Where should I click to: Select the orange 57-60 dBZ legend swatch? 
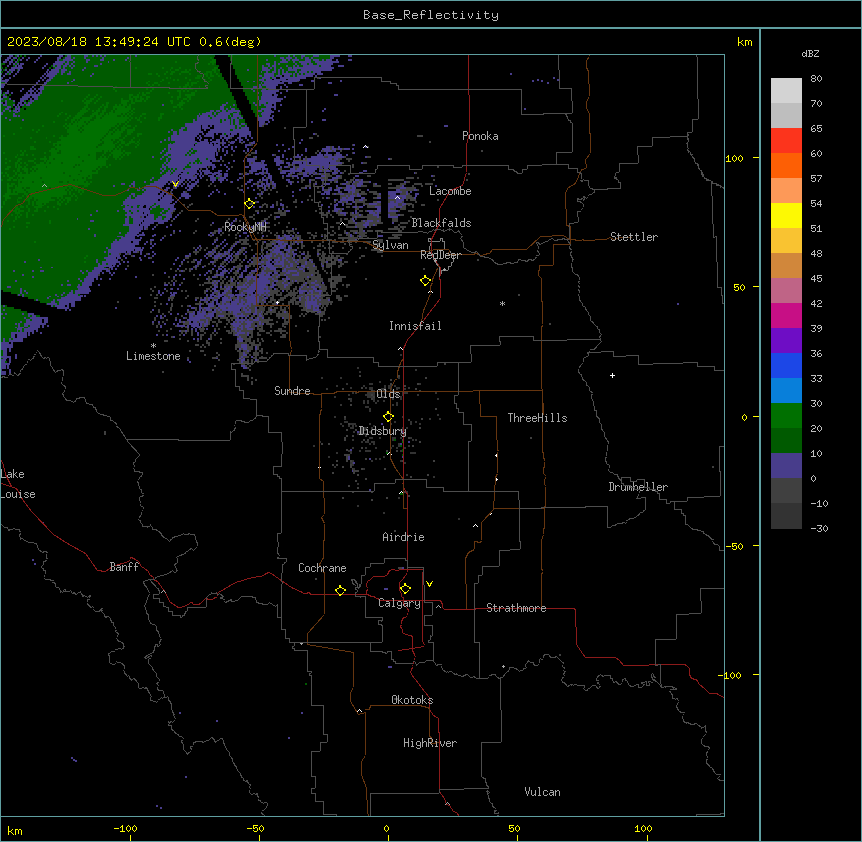pos(786,165)
